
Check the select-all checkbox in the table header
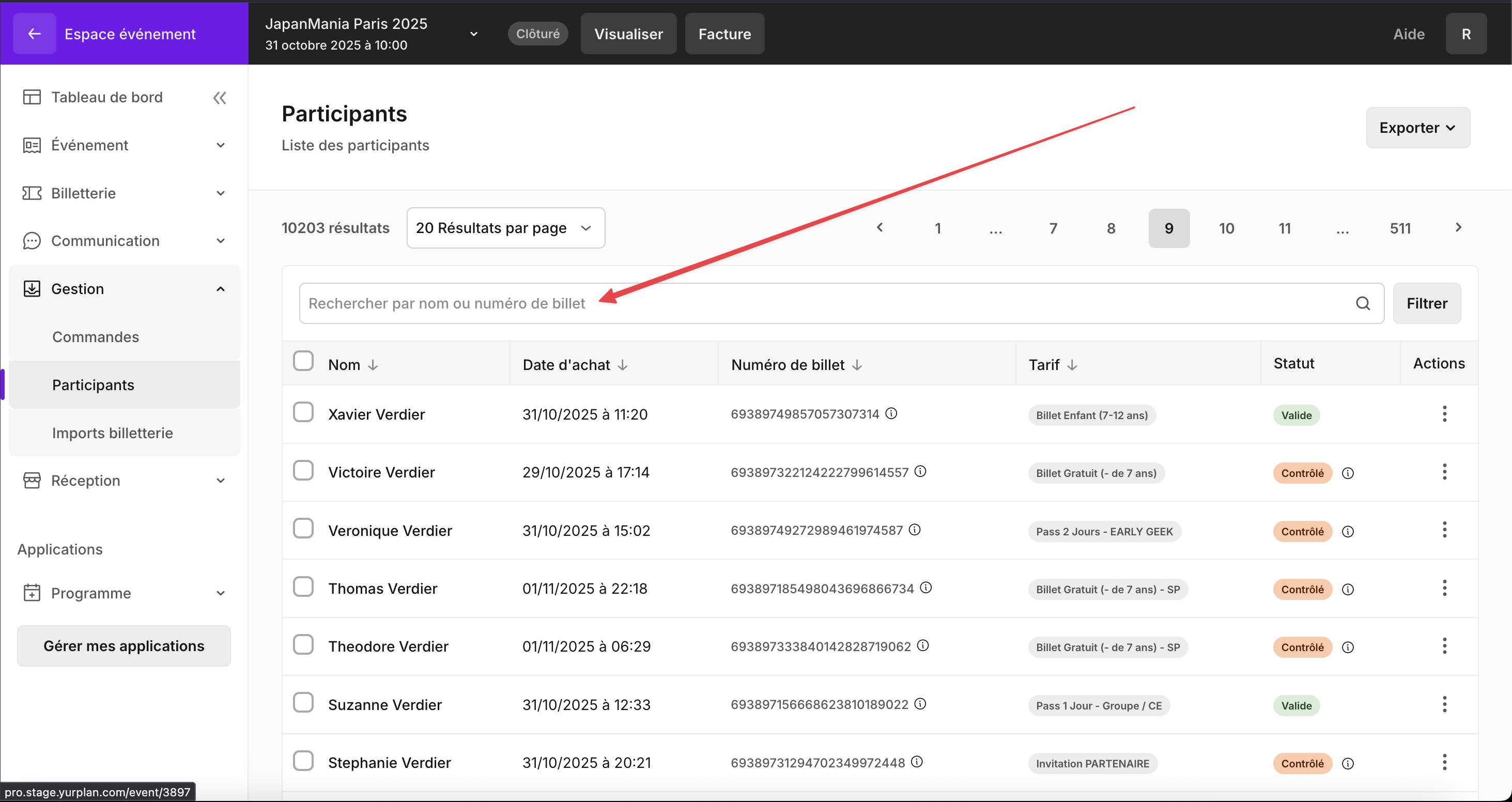(x=303, y=361)
